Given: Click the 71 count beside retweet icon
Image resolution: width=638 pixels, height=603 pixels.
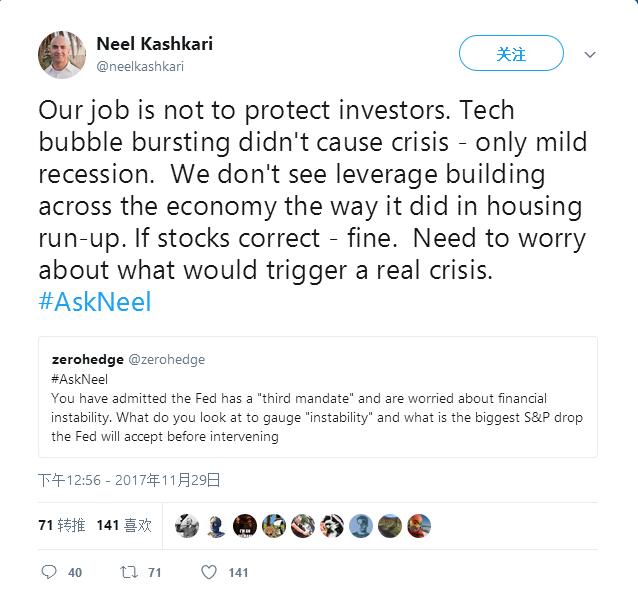Looking at the screenshot, I should pyautogui.click(x=154, y=573).
